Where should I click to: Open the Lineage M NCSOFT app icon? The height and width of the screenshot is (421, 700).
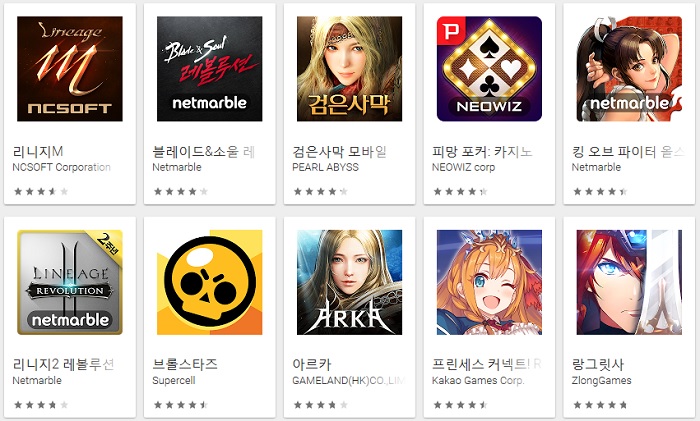pyautogui.click(x=70, y=69)
